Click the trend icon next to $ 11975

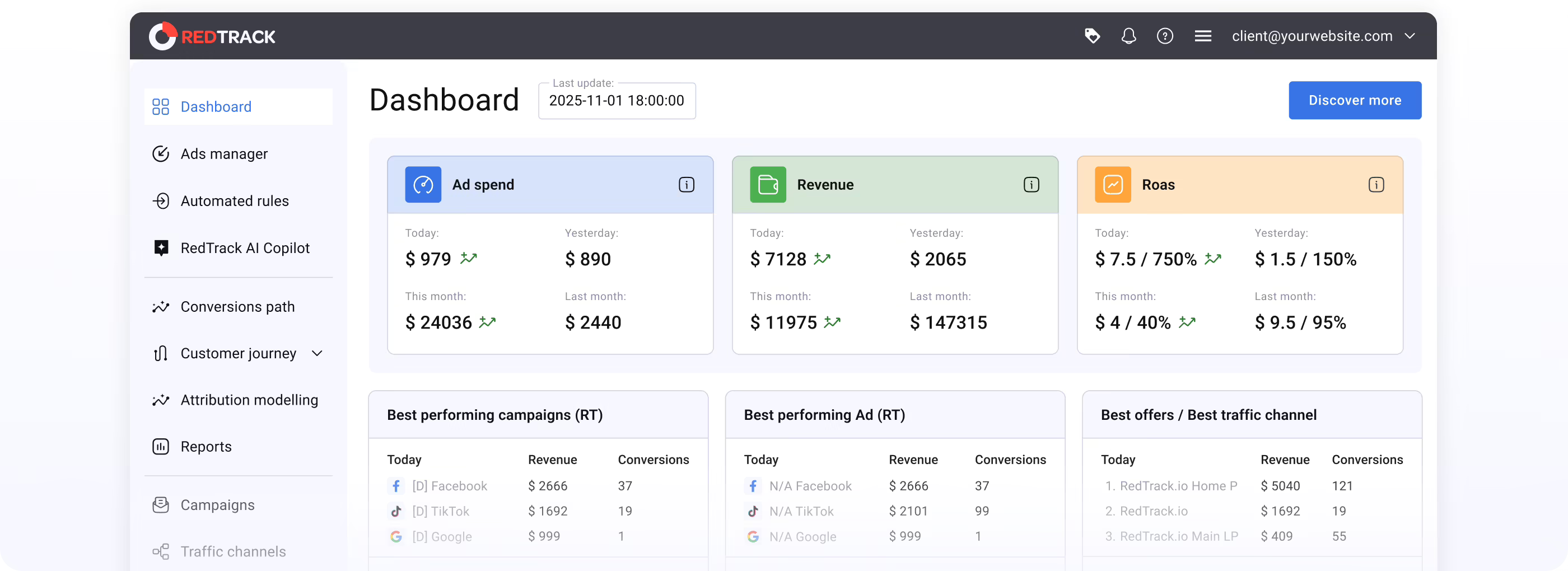(832, 322)
